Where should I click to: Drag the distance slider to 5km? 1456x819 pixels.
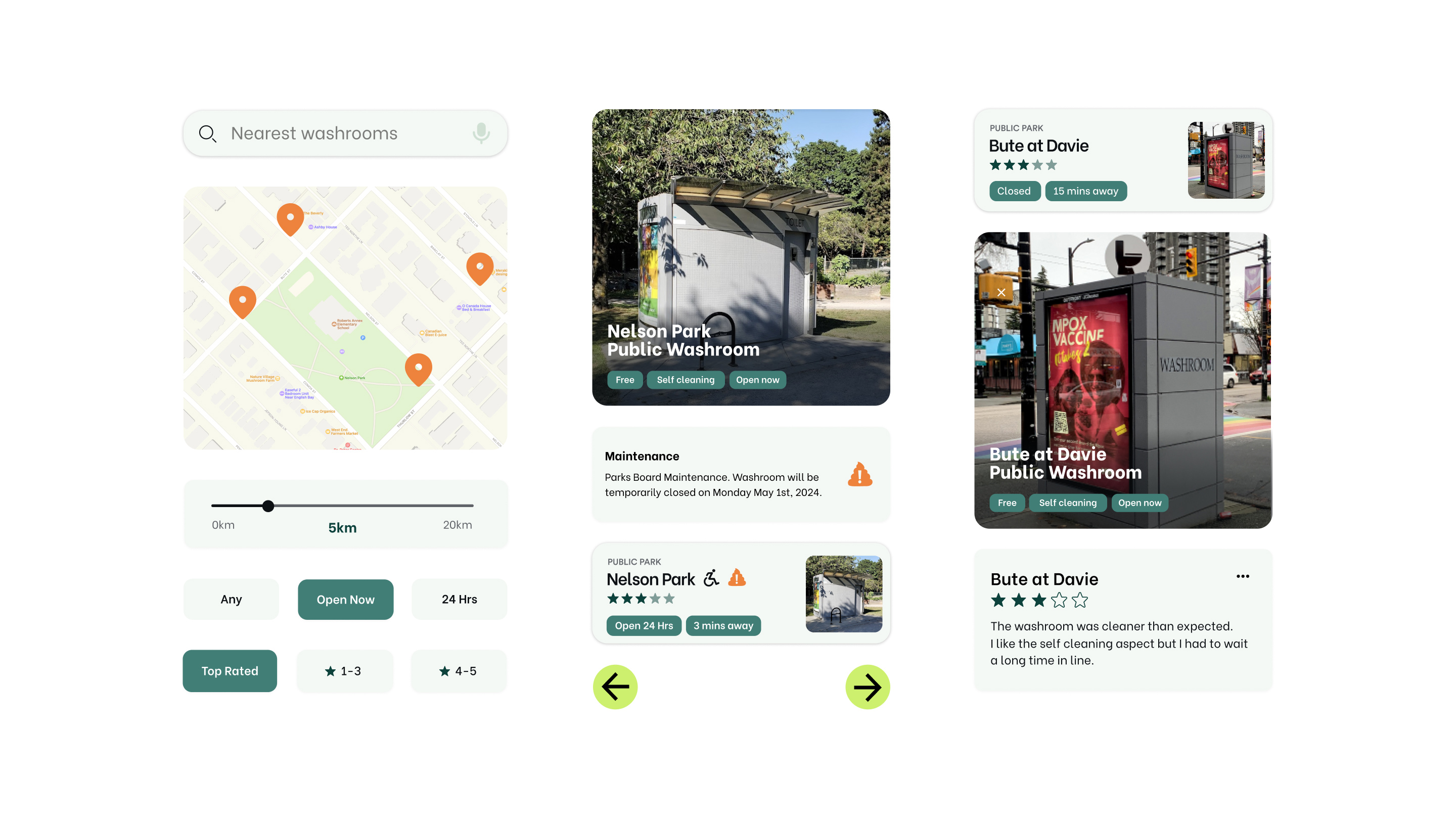(269, 506)
